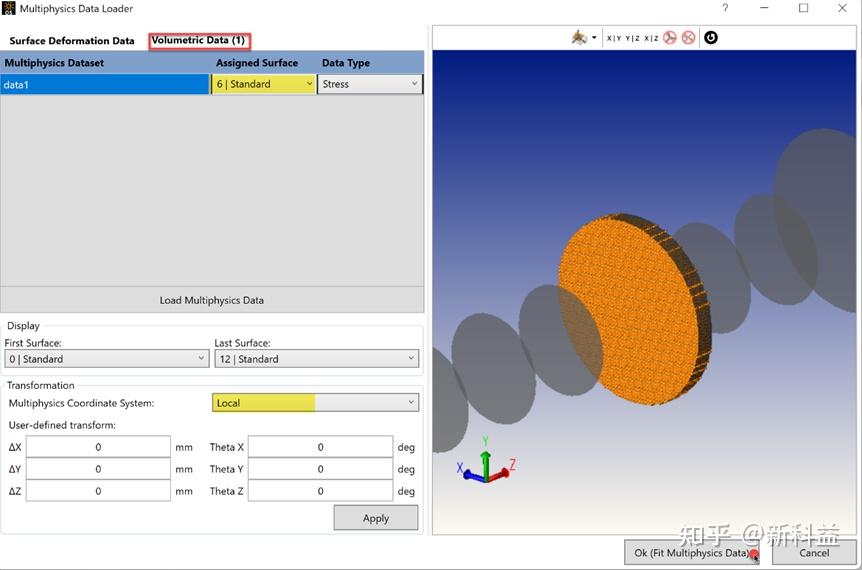Open the Last Surface dropdown
The height and width of the screenshot is (570, 862).
click(x=317, y=359)
